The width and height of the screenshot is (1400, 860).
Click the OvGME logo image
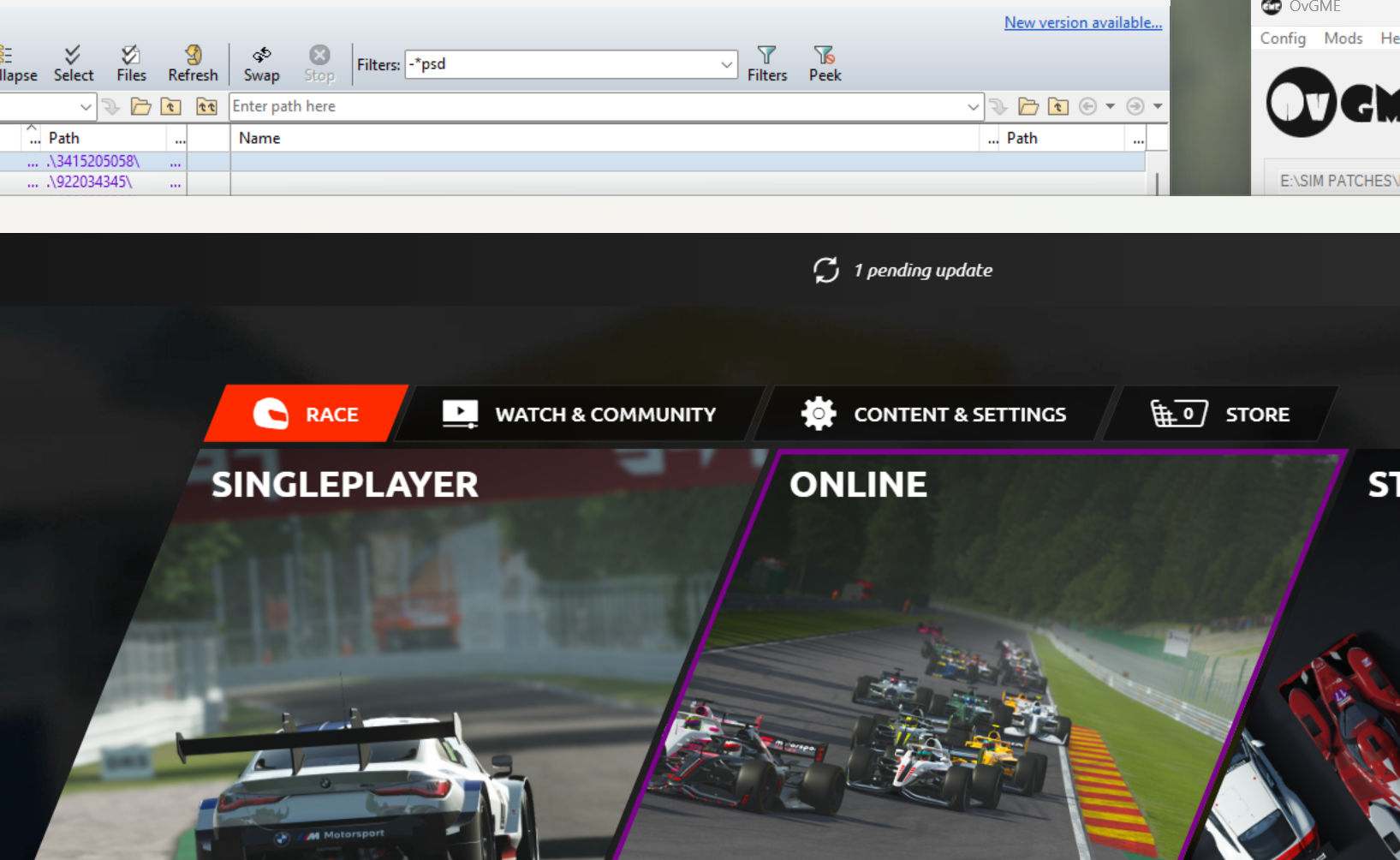tap(1332, 103)
